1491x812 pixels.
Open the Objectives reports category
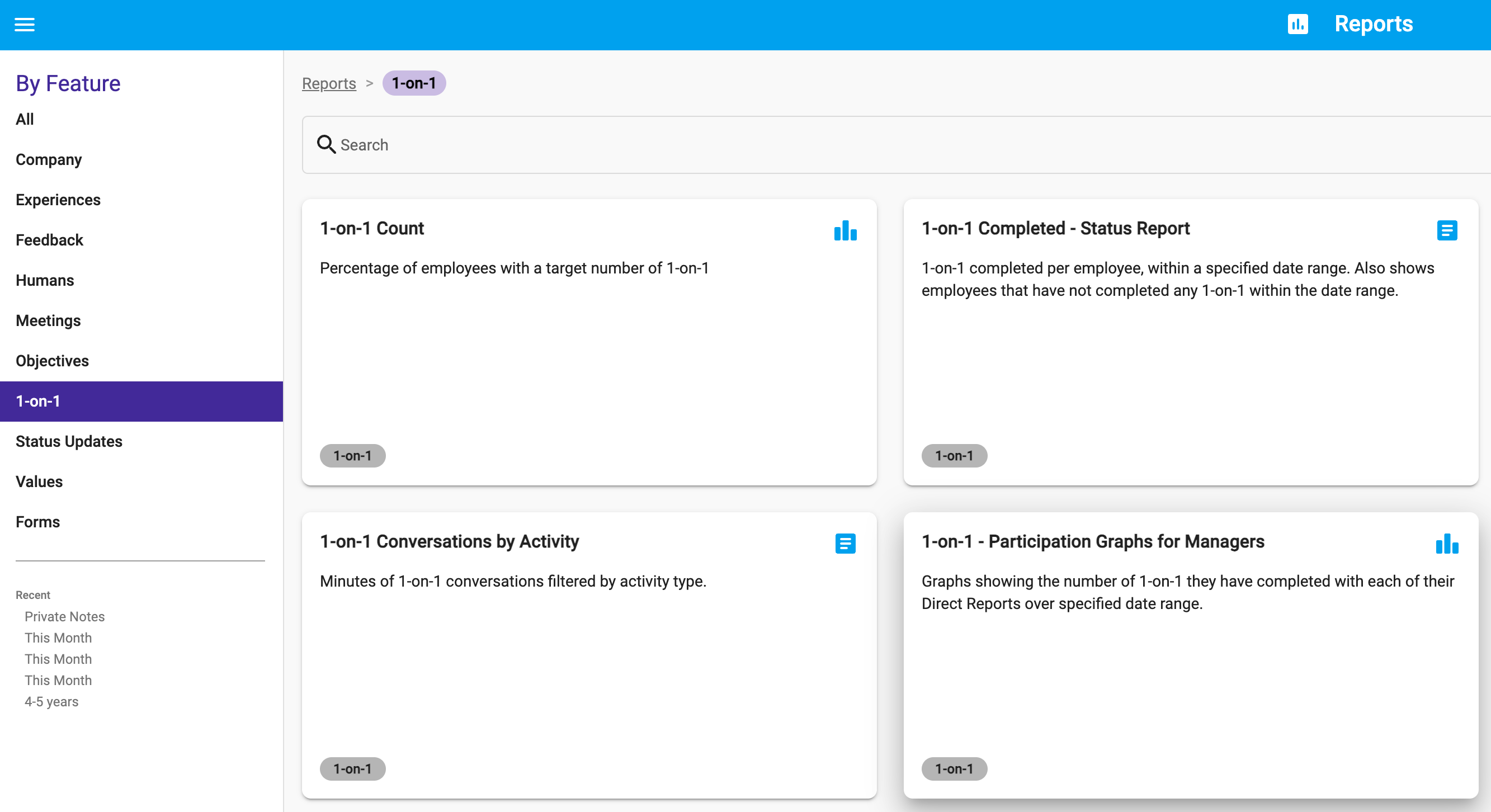click(52, 361)
